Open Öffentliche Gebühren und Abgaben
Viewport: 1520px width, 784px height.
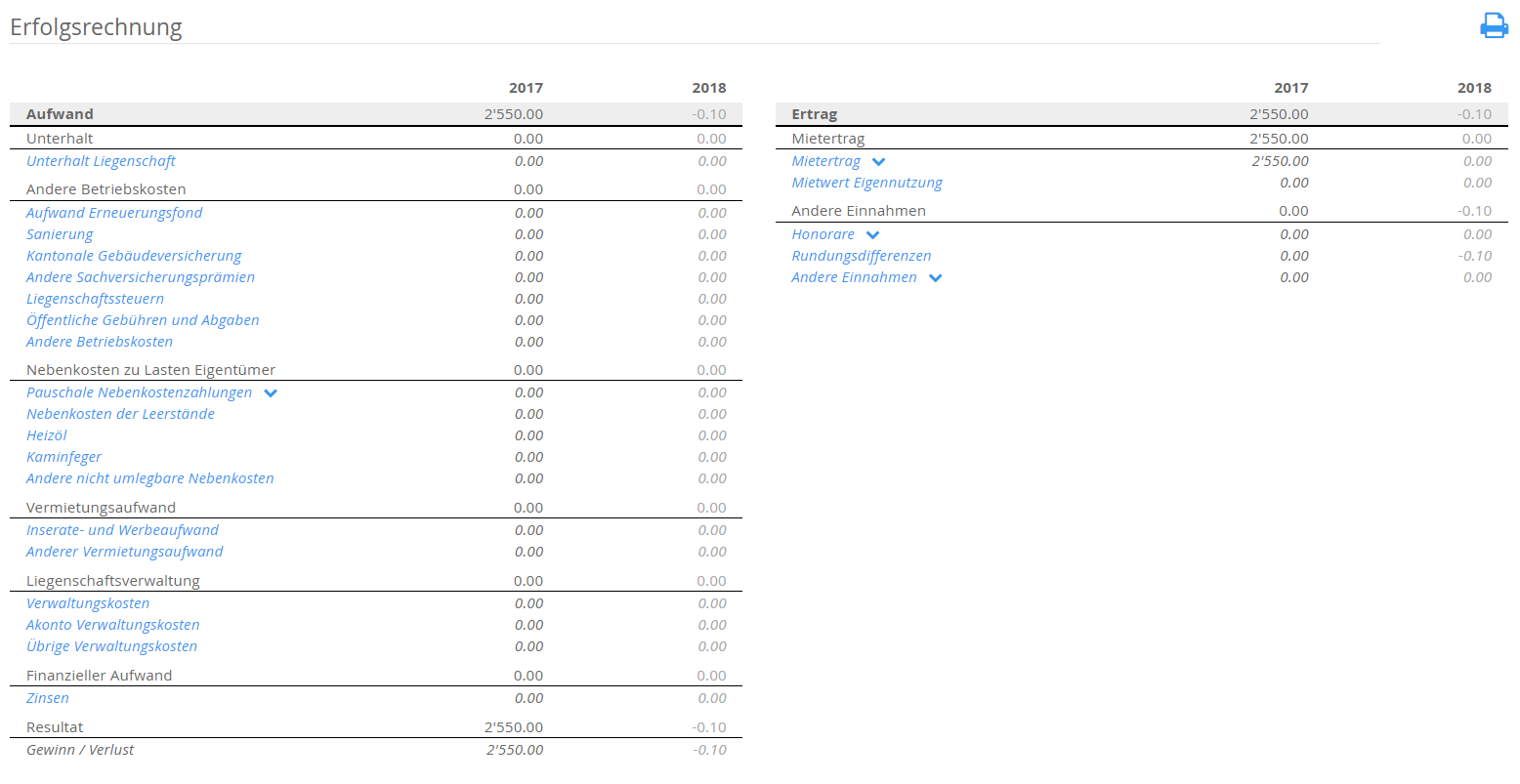143,320
